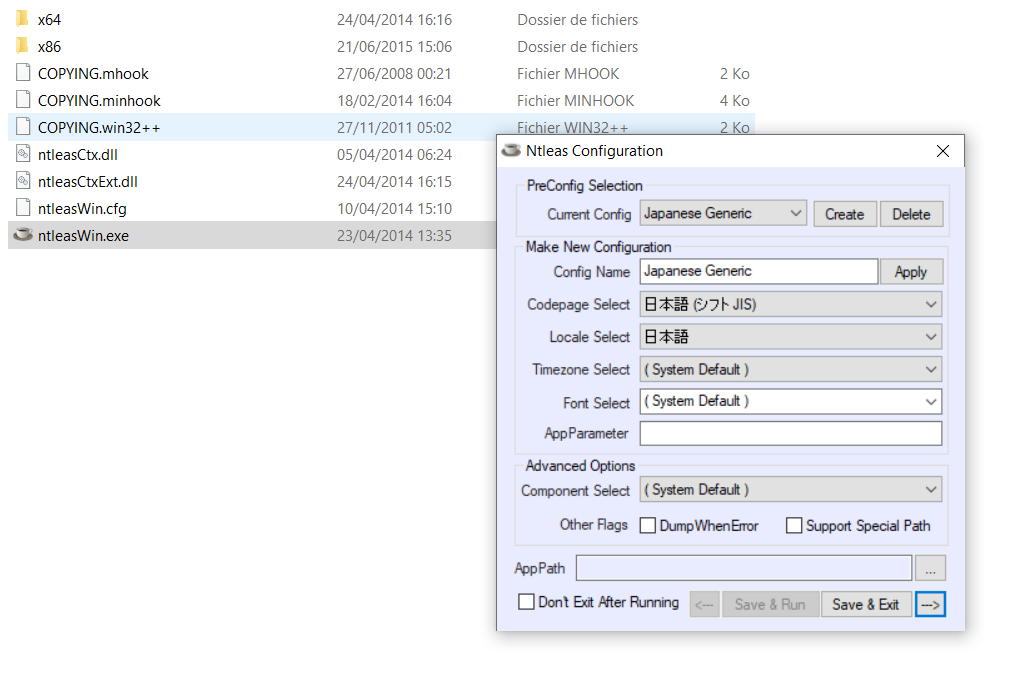Screen dimensions: 1017x678
Task: Click the Apply button
Action: click(x=911, y=272)
